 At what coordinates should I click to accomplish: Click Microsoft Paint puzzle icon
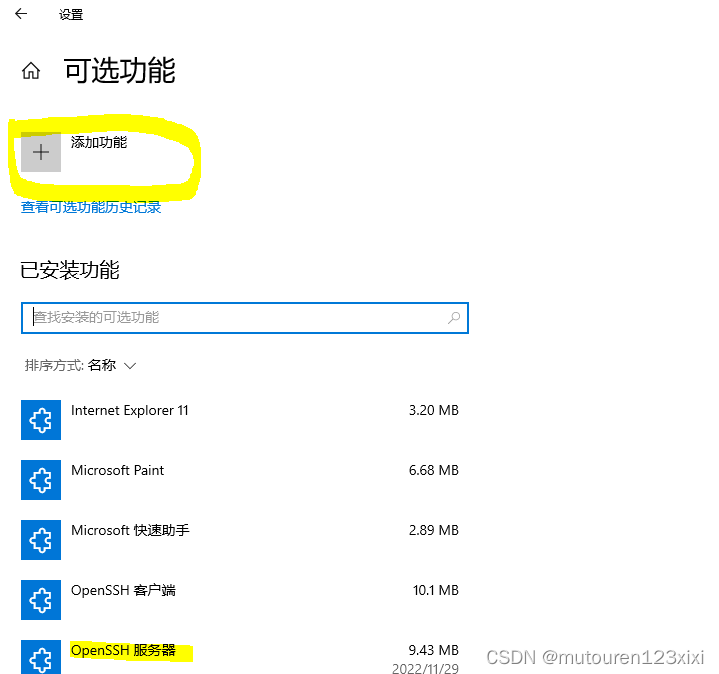pyautogui.click(x=41, y=480)
